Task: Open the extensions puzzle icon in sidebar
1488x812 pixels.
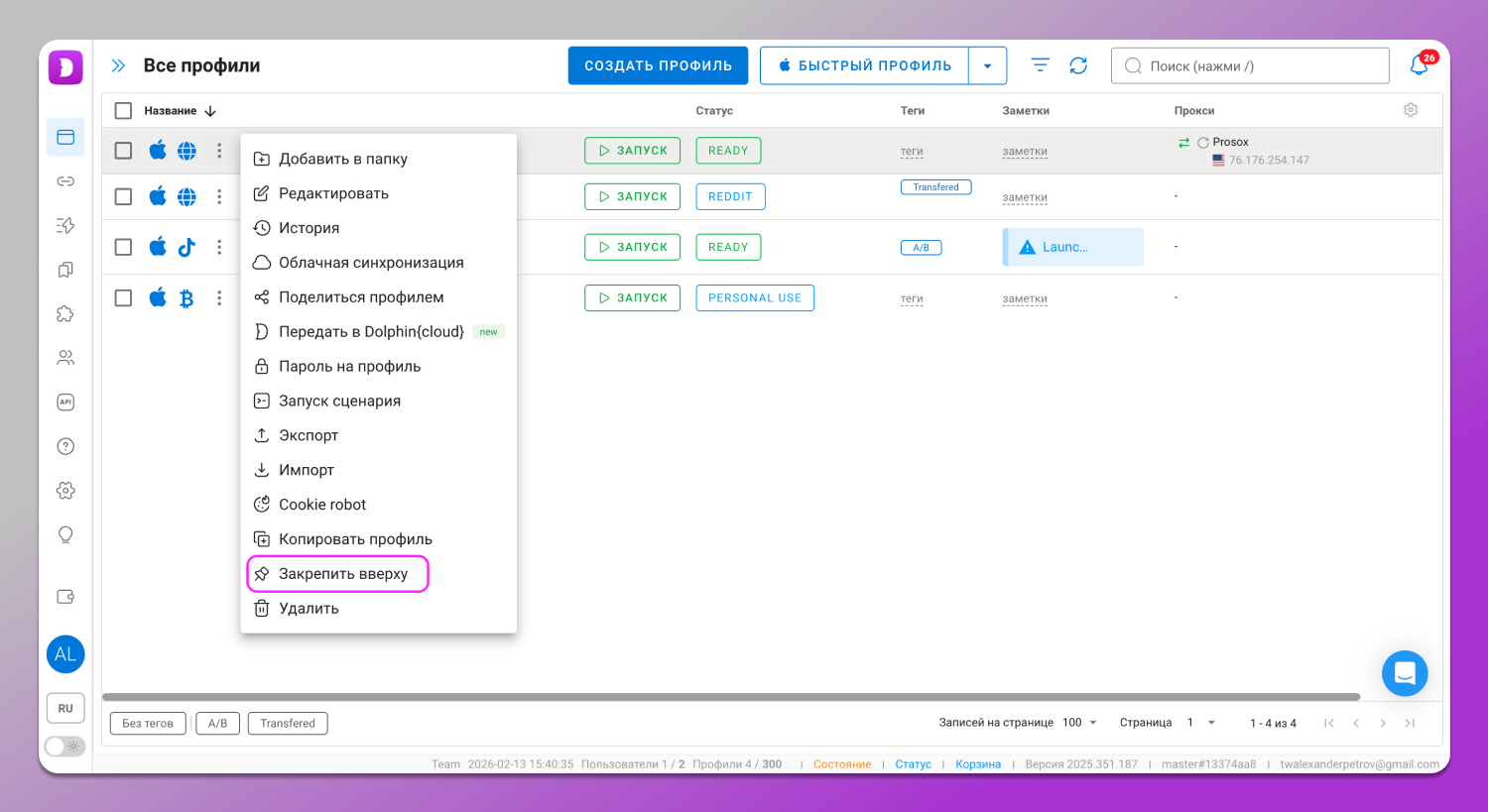Action: pyautogui.click(x=65, y=313)
